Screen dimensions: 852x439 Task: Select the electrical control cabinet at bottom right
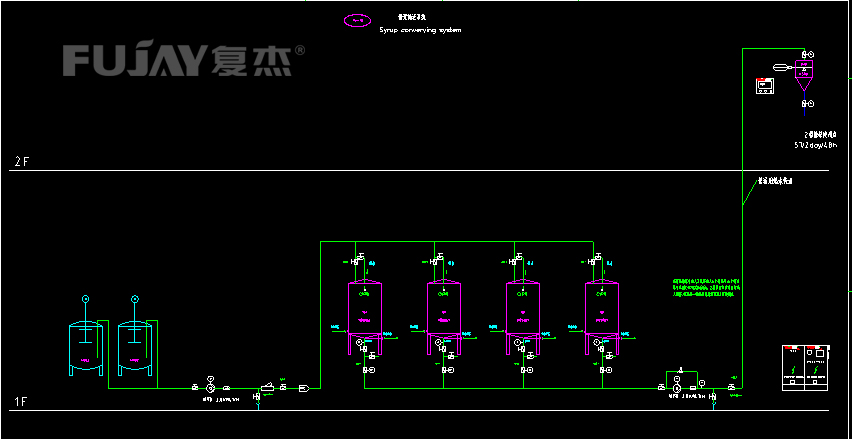(x=805, y=366)
